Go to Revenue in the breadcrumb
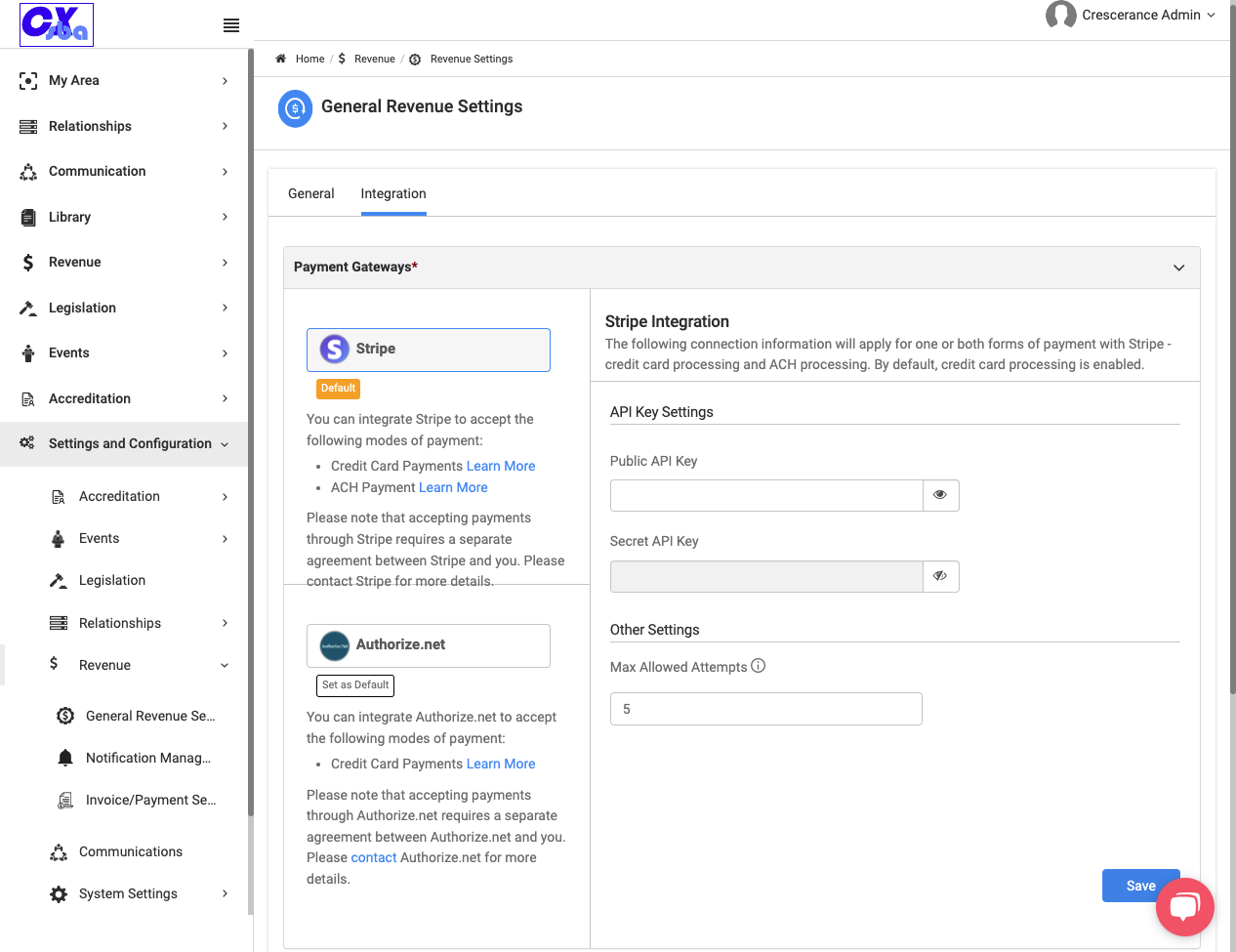Screen dimensions: 1236x952 pyautogui.click(x=375, y=59)
